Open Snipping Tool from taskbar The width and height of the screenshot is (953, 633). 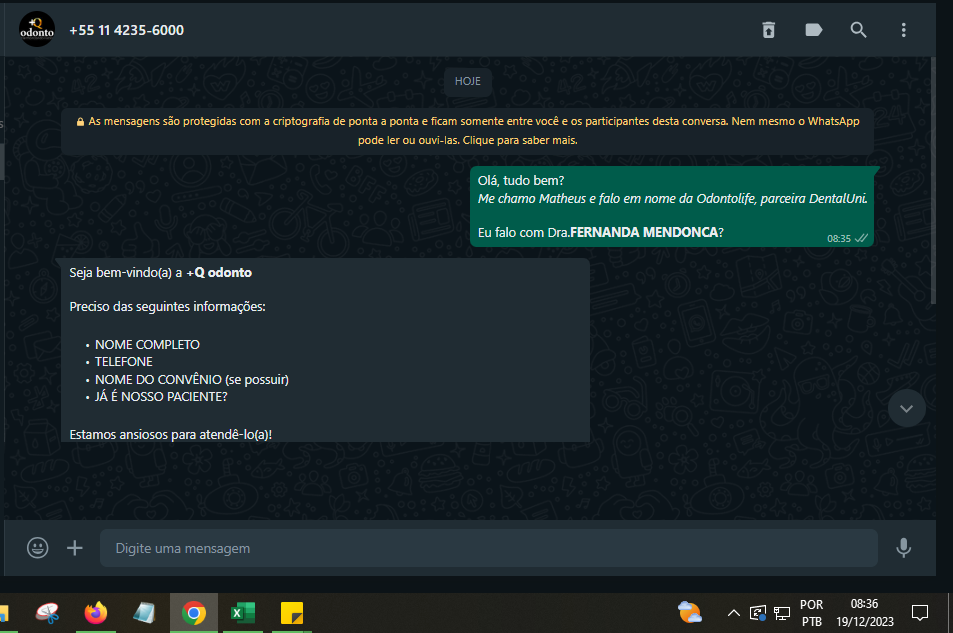point(47,613)
